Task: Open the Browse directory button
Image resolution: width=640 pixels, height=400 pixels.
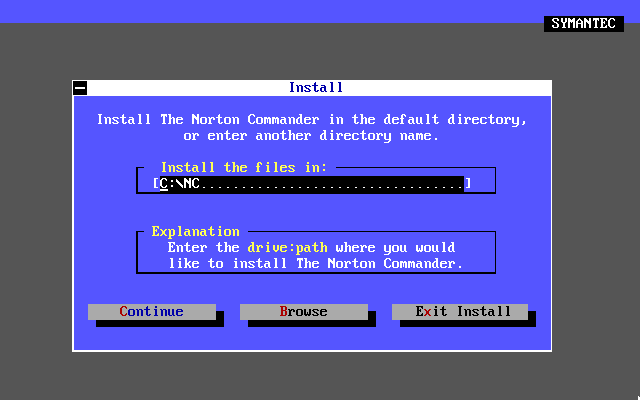Action: pos(304,312)
